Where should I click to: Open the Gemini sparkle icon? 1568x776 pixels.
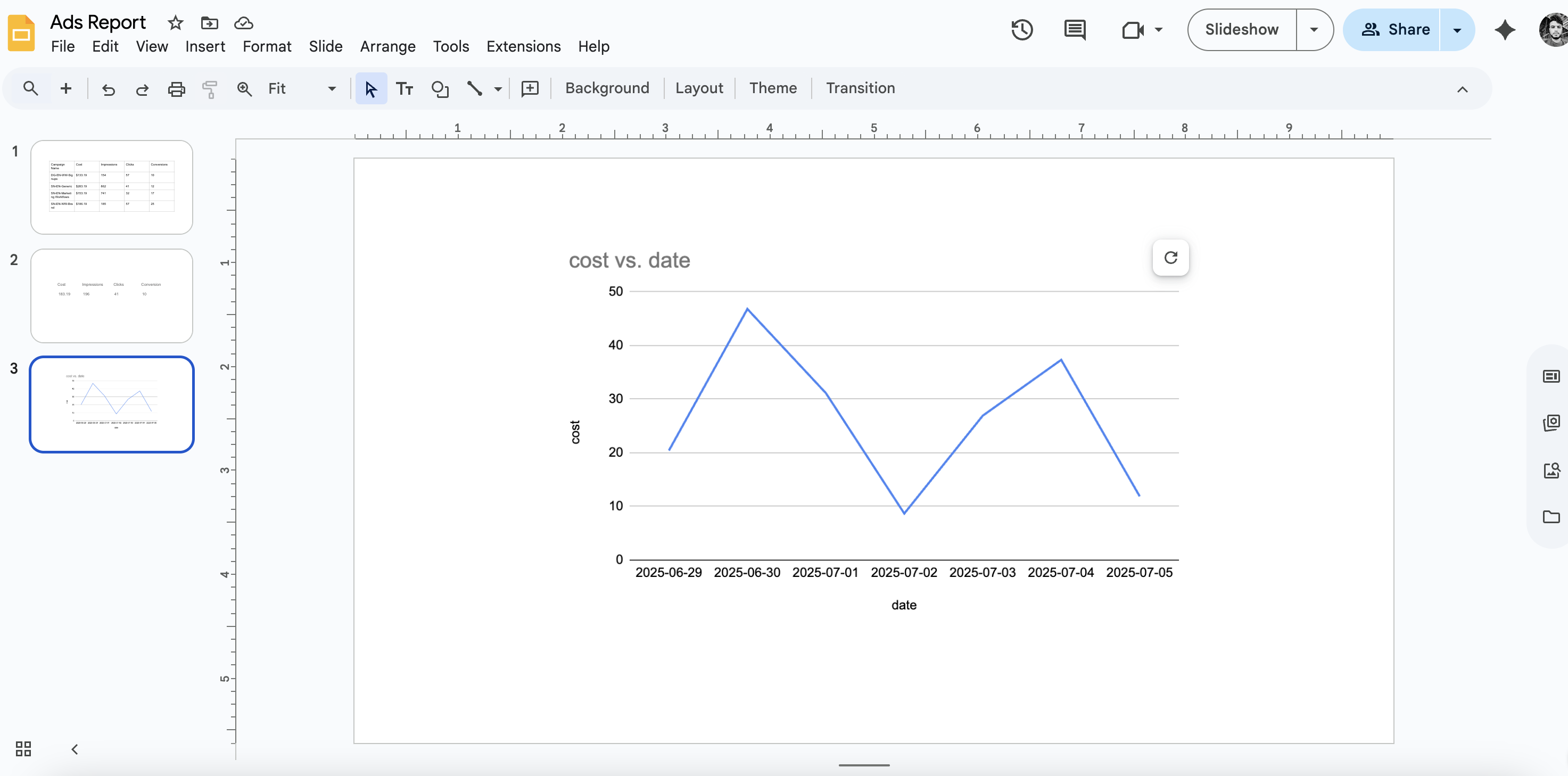[1505, 29]
